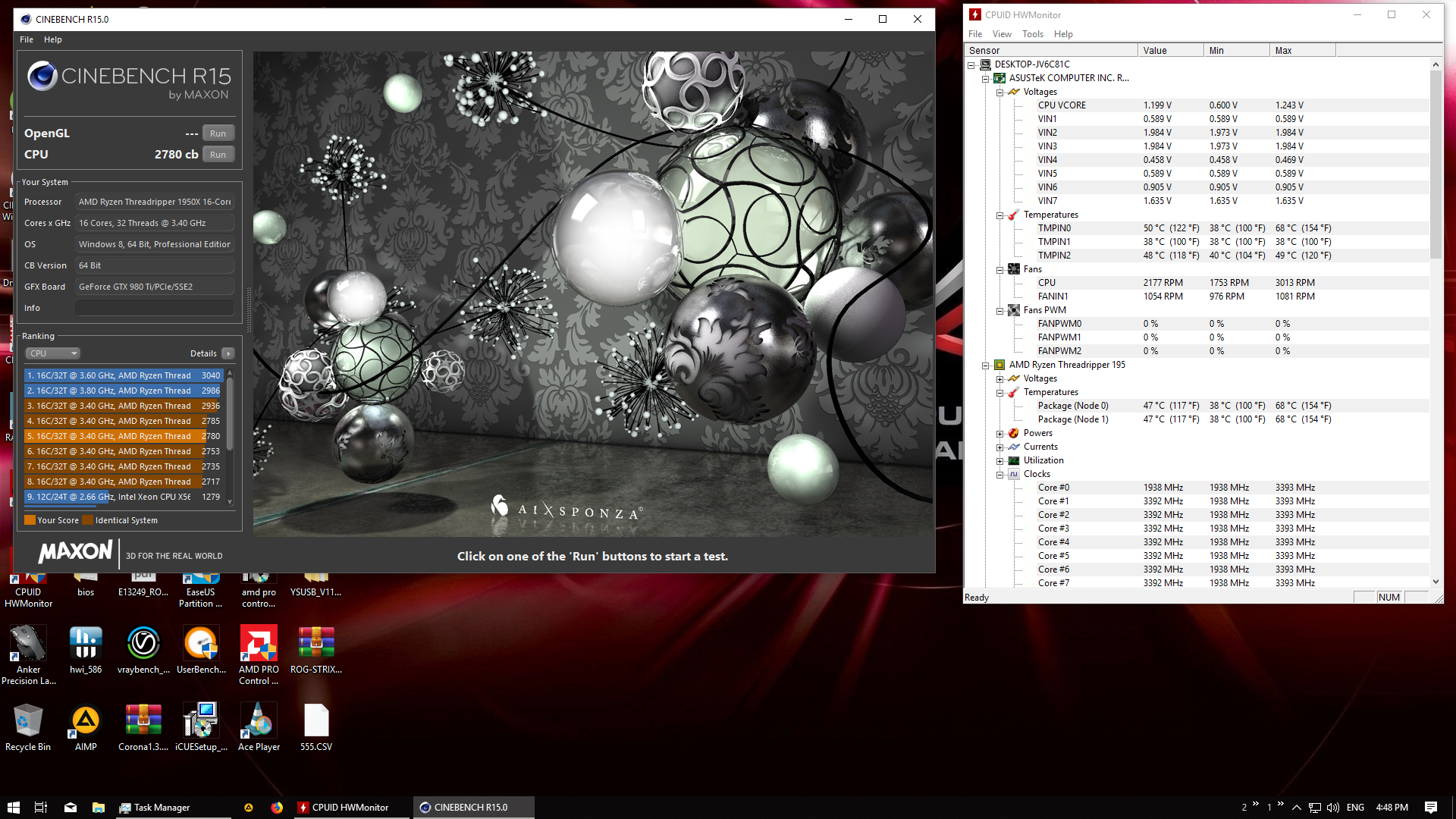Open the View menu in HWMonitor
Screen dimensions: 1456x819
click(1002, 34)
